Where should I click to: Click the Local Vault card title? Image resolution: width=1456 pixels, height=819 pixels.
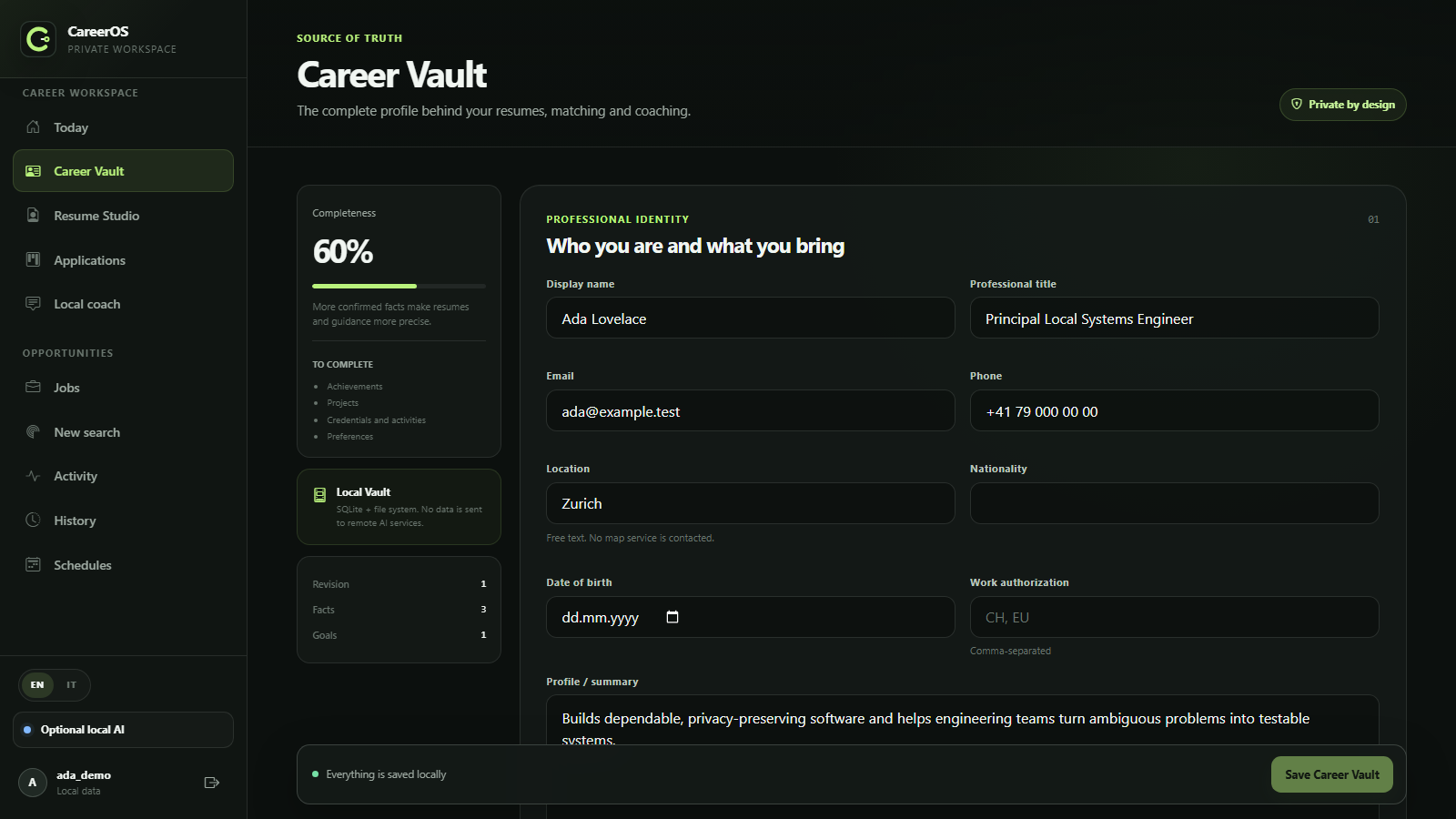pyautogui.click(x=363, y=492)
